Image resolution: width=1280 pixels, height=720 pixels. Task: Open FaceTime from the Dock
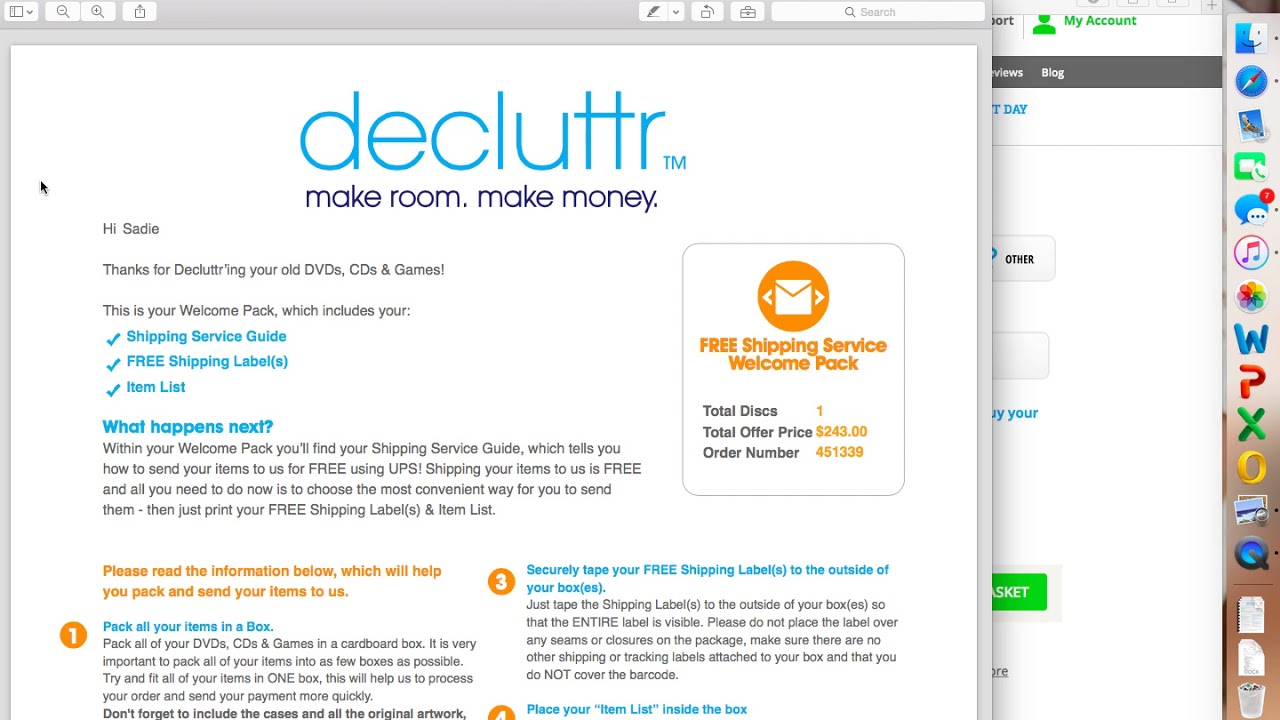(x=1251, y=167)
